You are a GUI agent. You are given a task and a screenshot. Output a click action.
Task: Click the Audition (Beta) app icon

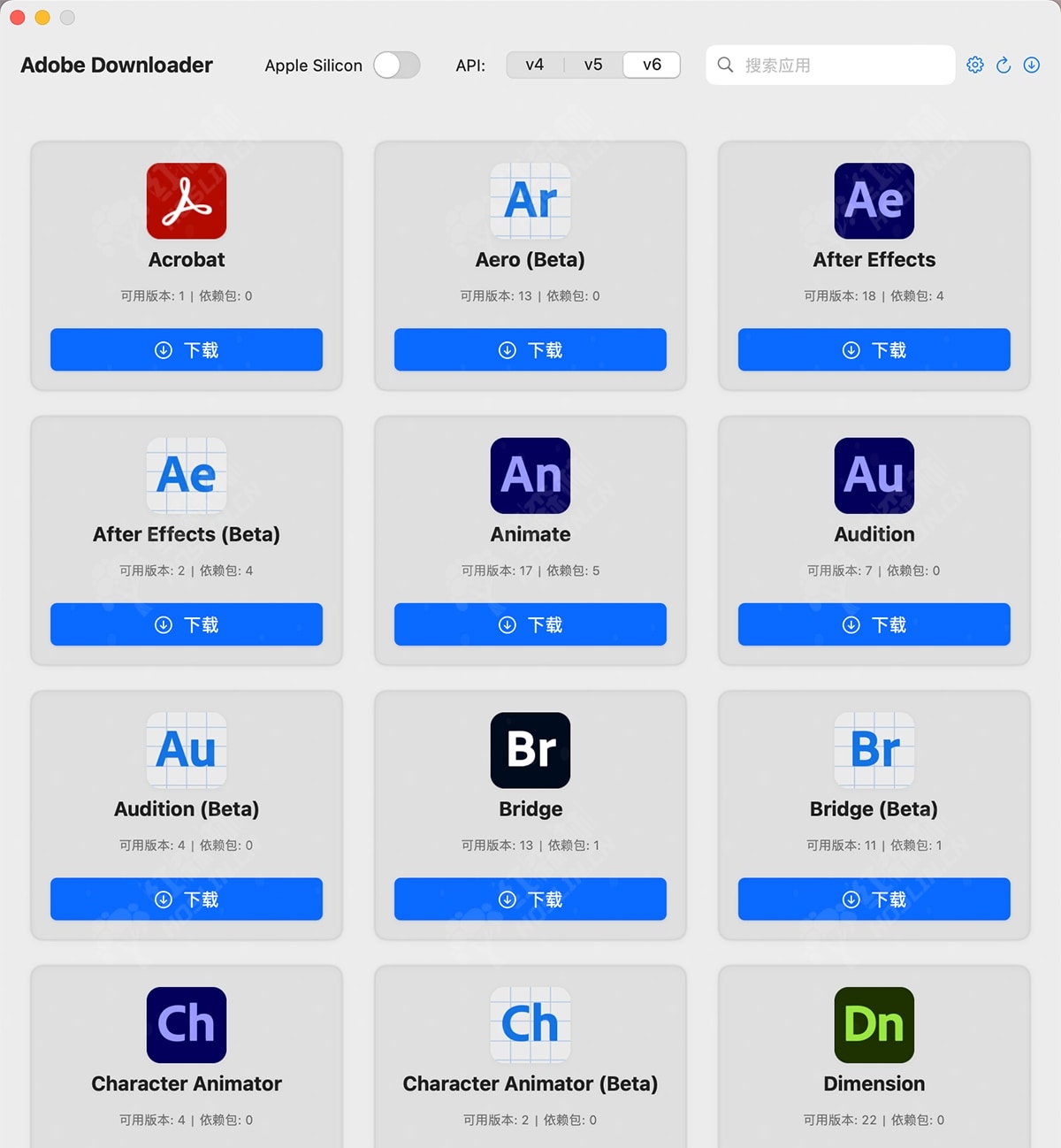[x=187, y=750]
